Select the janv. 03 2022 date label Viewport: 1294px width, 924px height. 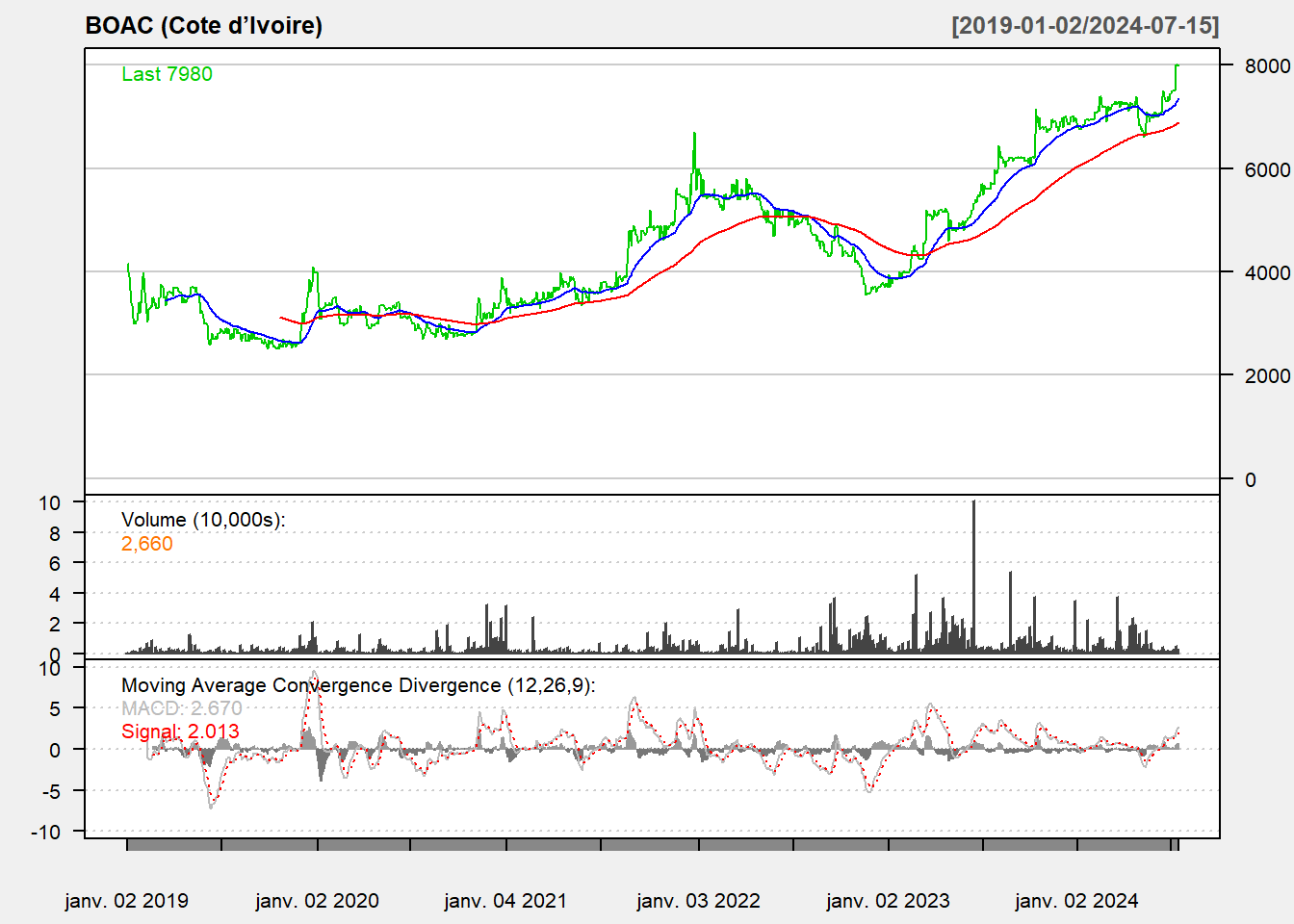click(698, 901)
